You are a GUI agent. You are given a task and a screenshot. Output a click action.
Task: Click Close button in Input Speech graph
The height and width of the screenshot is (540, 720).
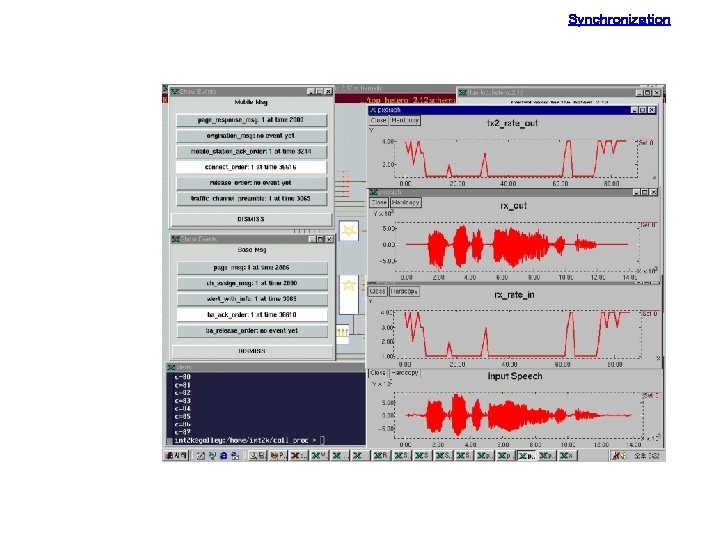pos(378,373)
